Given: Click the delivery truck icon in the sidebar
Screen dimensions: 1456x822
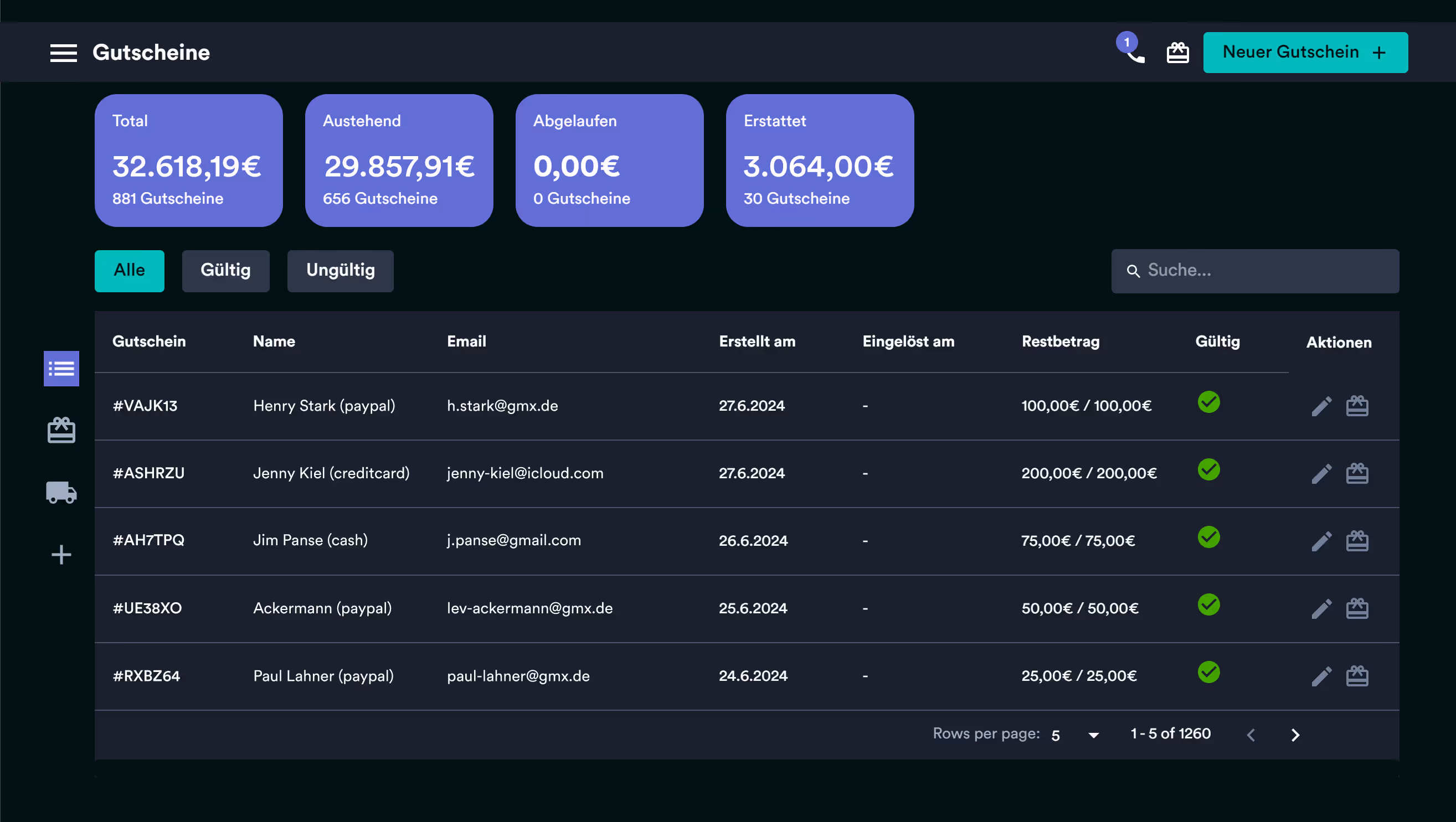Looking at the screenshot, I should pos(61,492).
